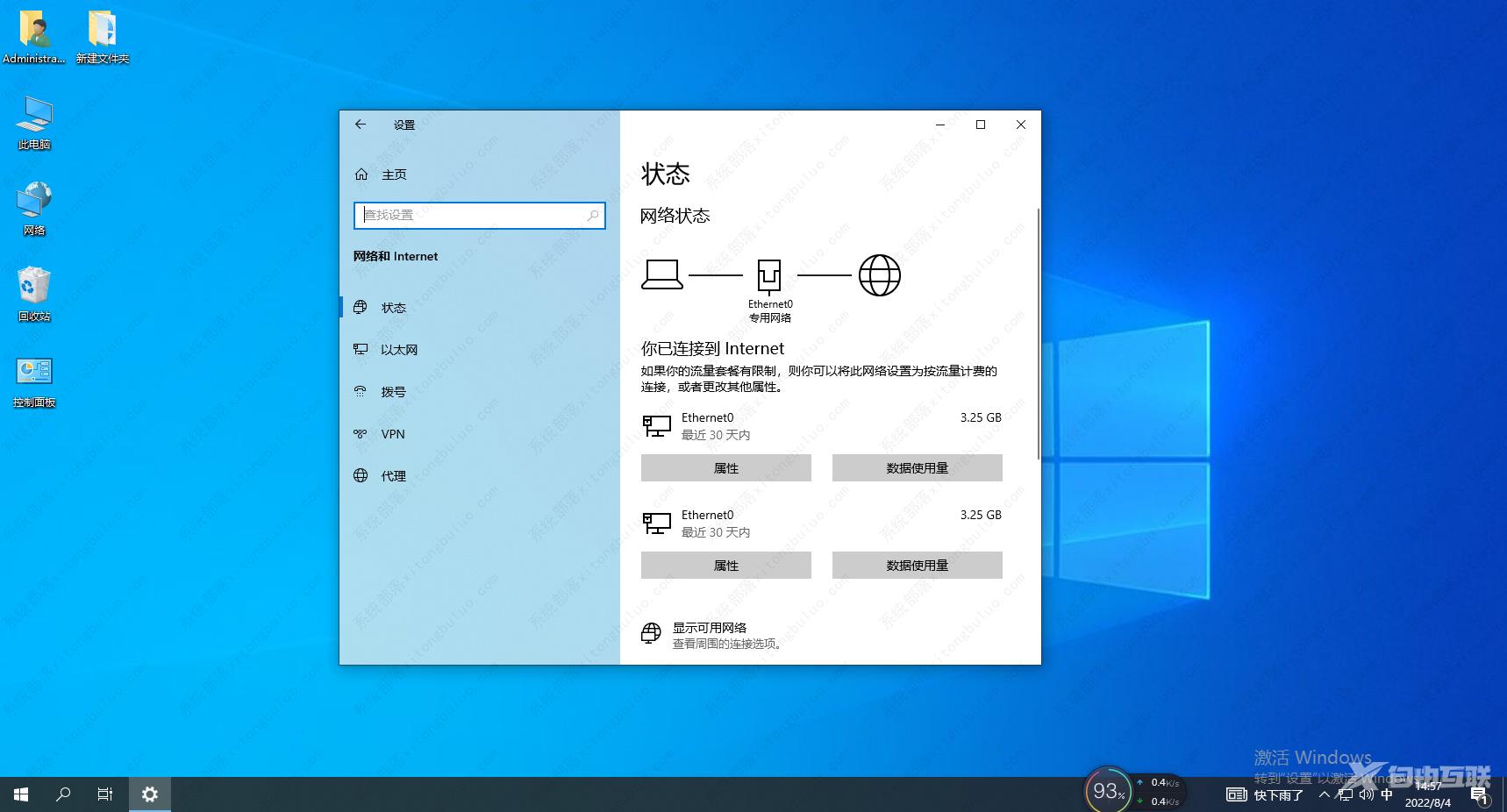Viewport: 1507px width, 812px height.
Task: Go back with the Settings back arrow
Action: [x=361, y=125]
